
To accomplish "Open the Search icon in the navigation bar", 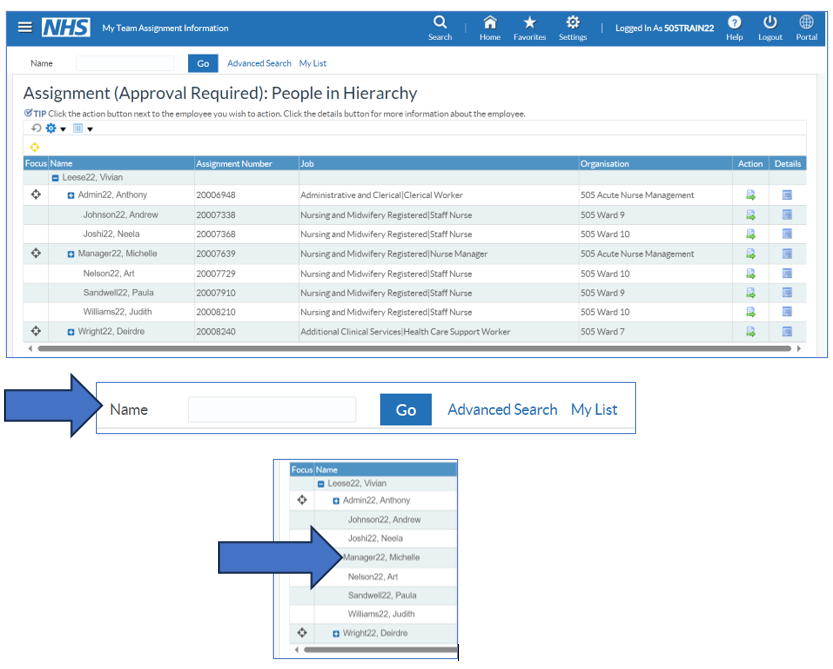I will (x=440, y=22).
